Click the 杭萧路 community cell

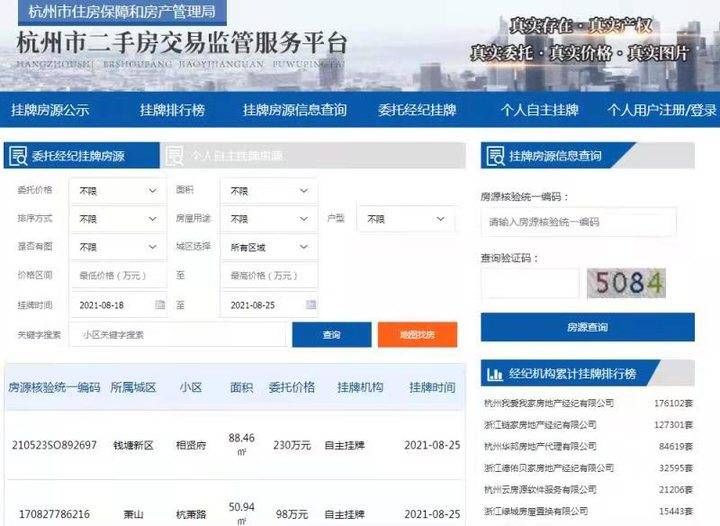click(191, 514)
